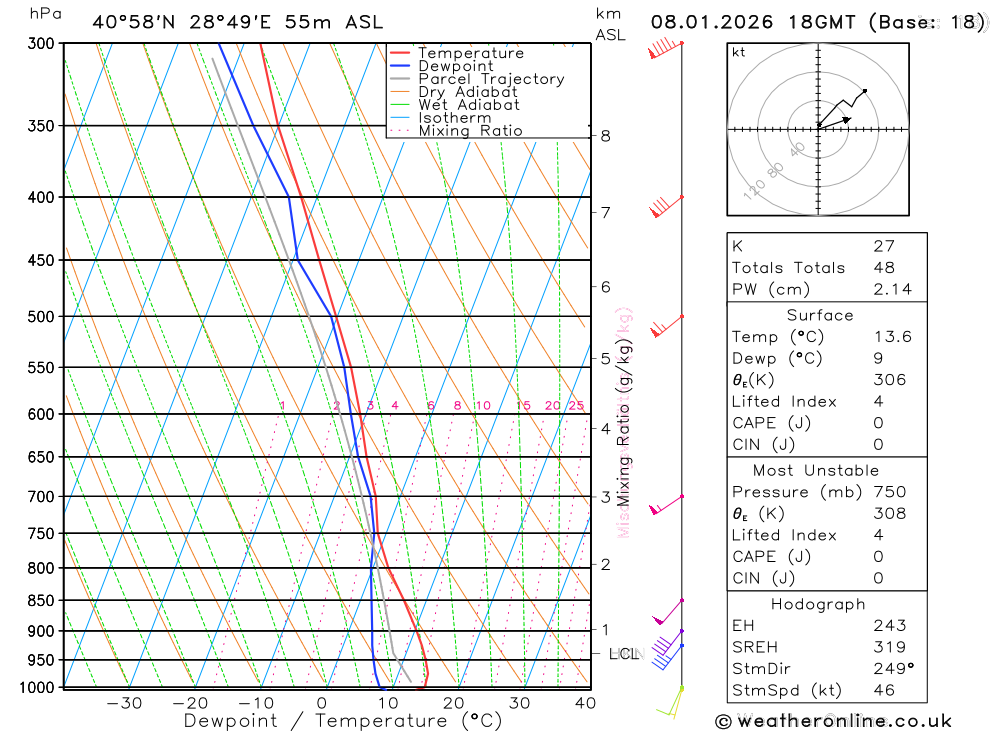Click the 550 pressure level label
Screen dimensions: 1000x733
point(41,367)
